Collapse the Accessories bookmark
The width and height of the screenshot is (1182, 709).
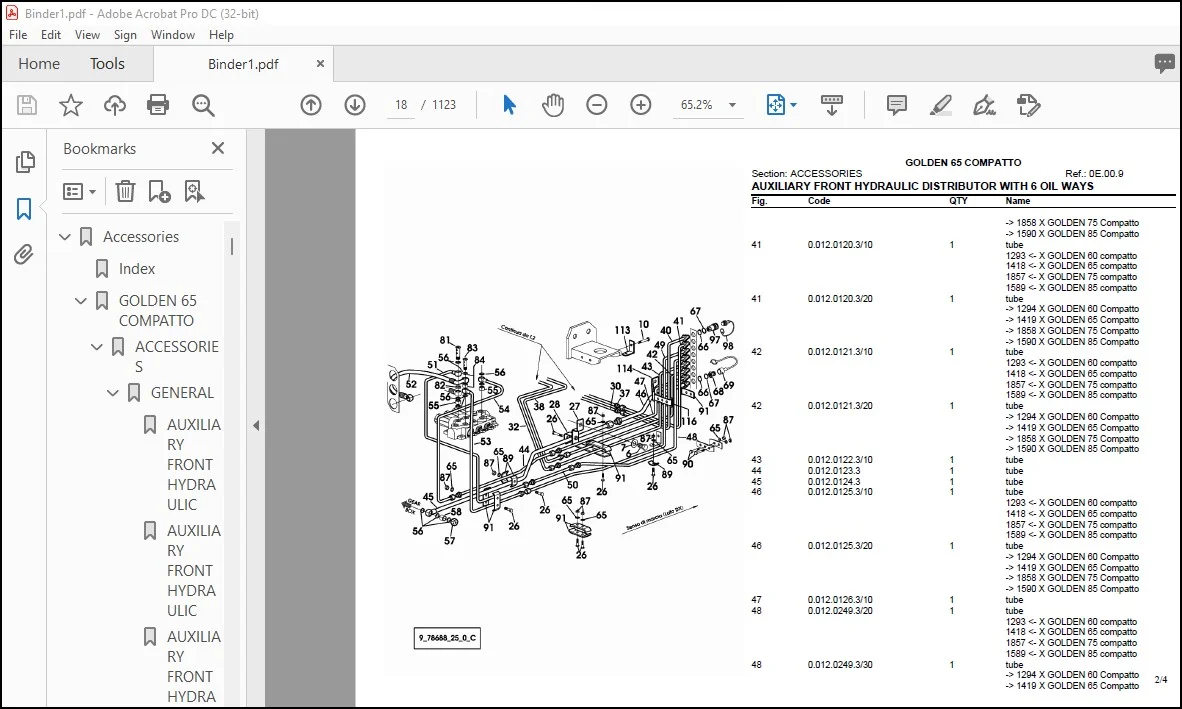(x=65, y=237)
